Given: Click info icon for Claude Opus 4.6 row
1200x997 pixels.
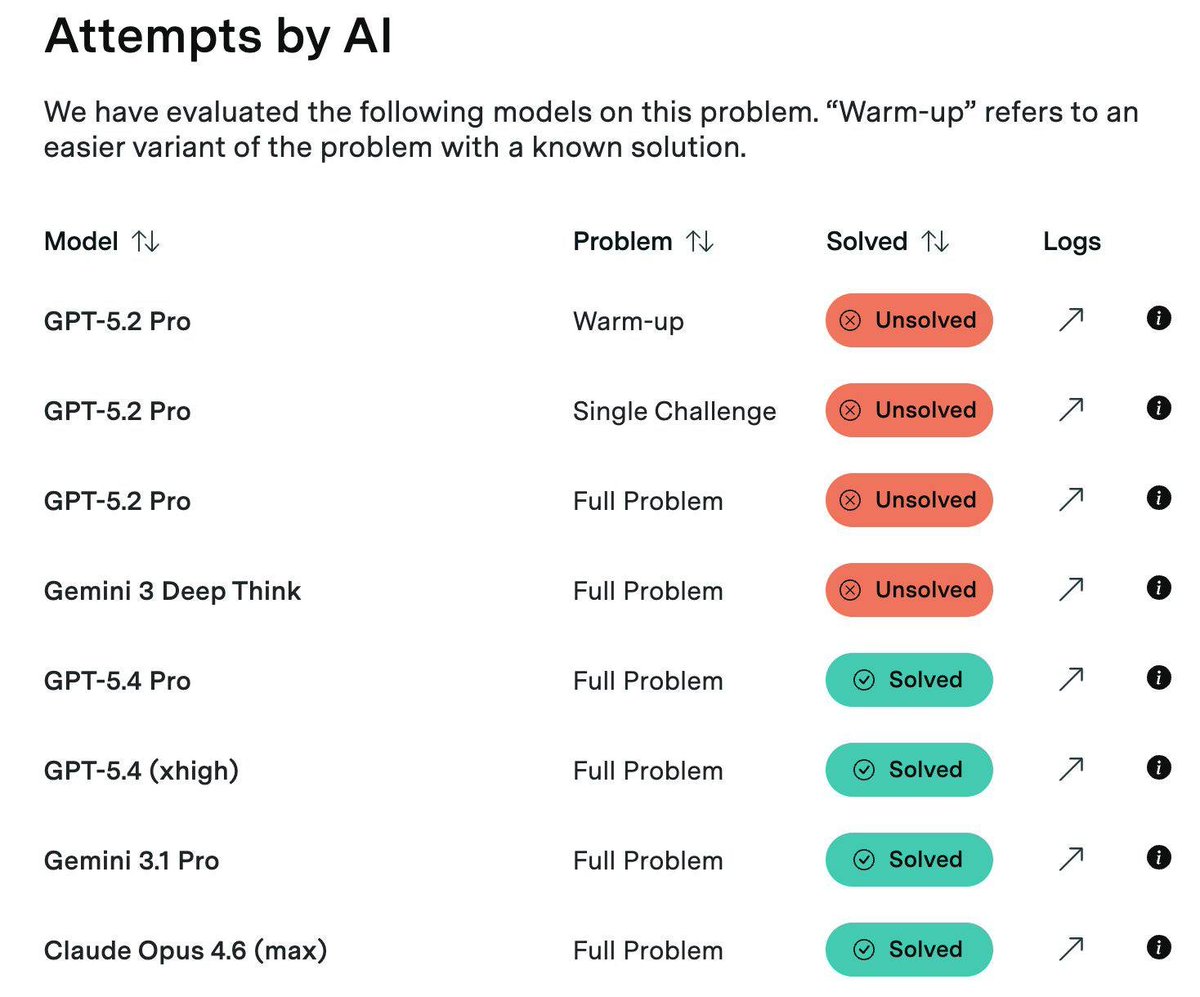Looking at the screenshot, I should (x=1158, y=948).
